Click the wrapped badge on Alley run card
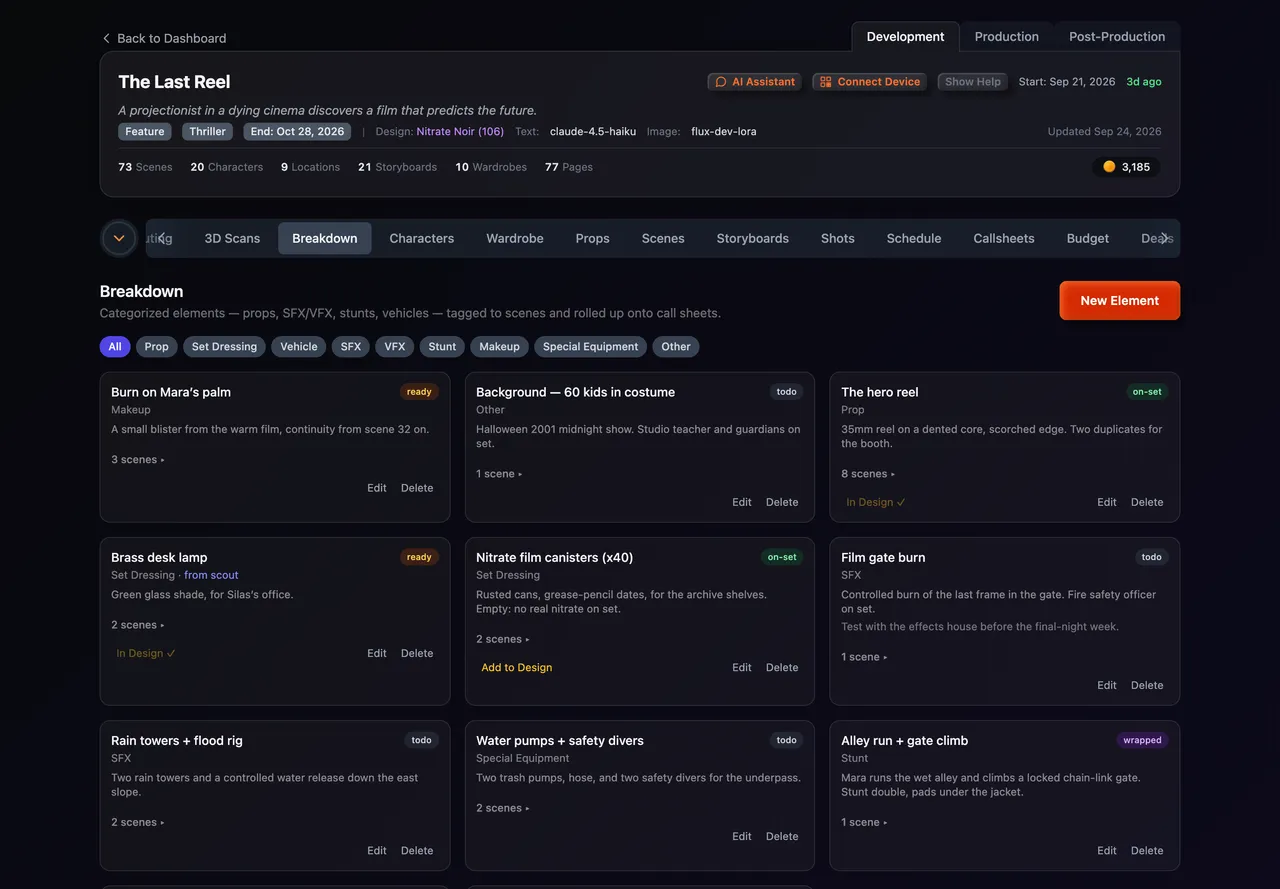This screenshot has width=1280, height=889. (x=1142, y=741)
